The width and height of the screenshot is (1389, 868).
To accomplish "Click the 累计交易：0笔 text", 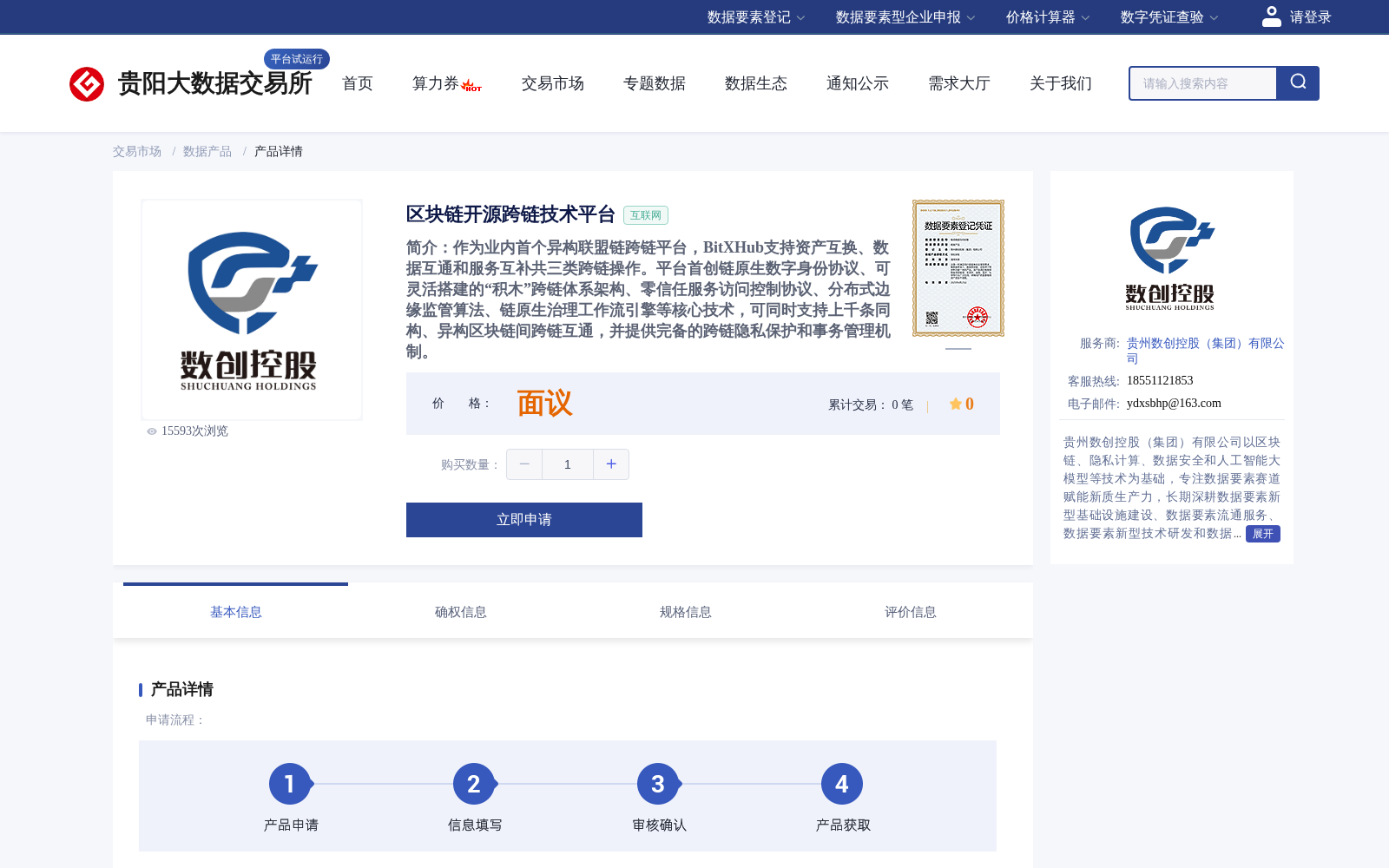I will (x=871, y=404).
